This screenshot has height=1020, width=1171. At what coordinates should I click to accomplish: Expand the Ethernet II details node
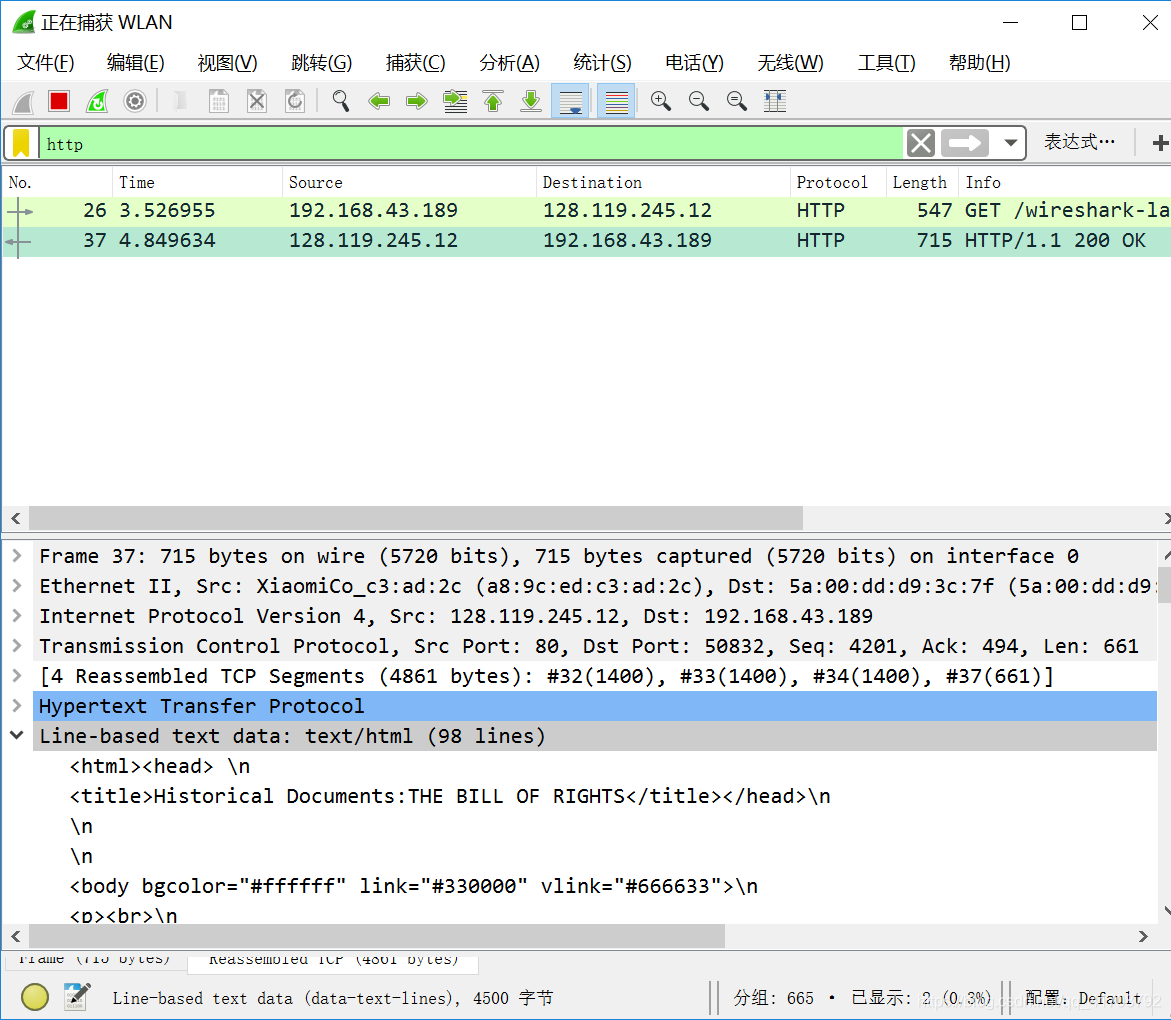click(17, 585)
